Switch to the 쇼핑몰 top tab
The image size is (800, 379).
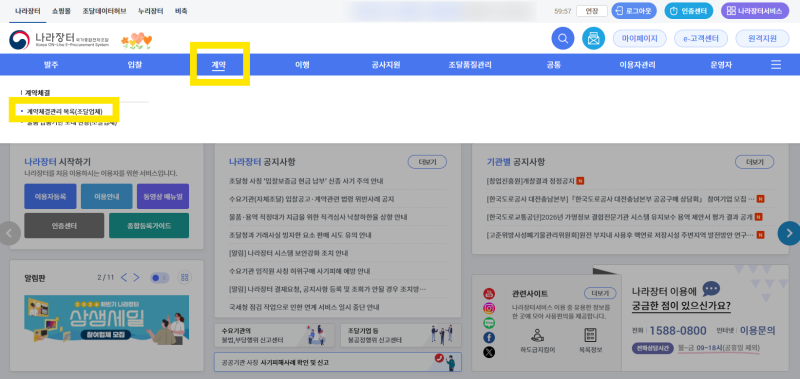click(x=61, y=11)
